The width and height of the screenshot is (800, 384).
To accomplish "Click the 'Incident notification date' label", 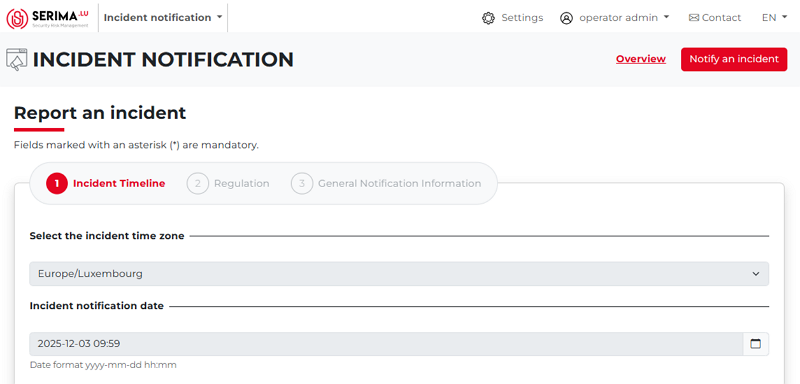I will 97,306.
